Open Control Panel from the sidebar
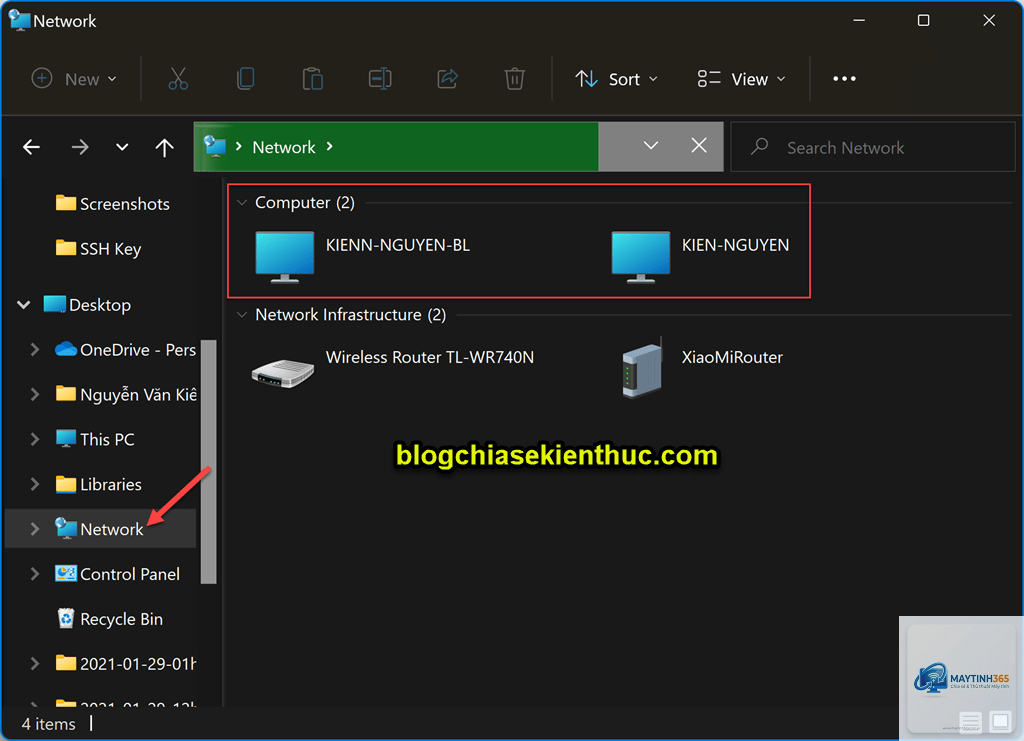 point(118,574)
